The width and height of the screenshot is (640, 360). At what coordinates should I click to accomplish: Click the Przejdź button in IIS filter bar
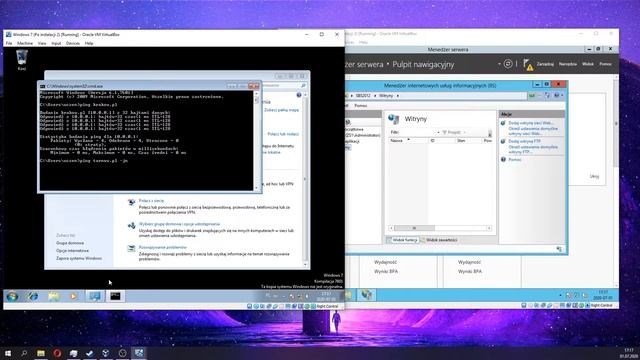[451, 132]
